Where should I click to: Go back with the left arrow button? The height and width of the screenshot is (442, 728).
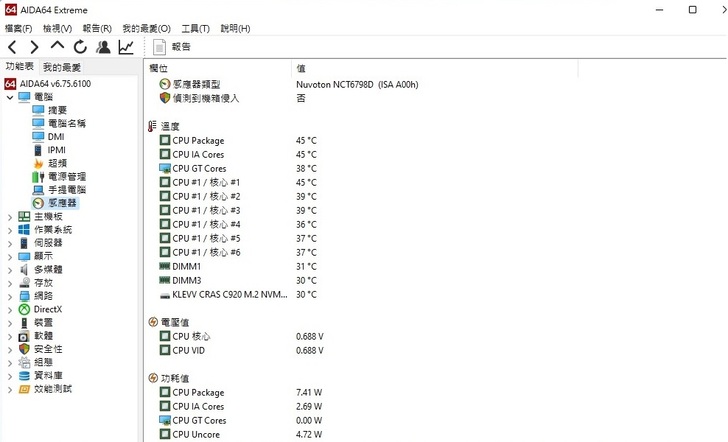(x=12, y=47)
